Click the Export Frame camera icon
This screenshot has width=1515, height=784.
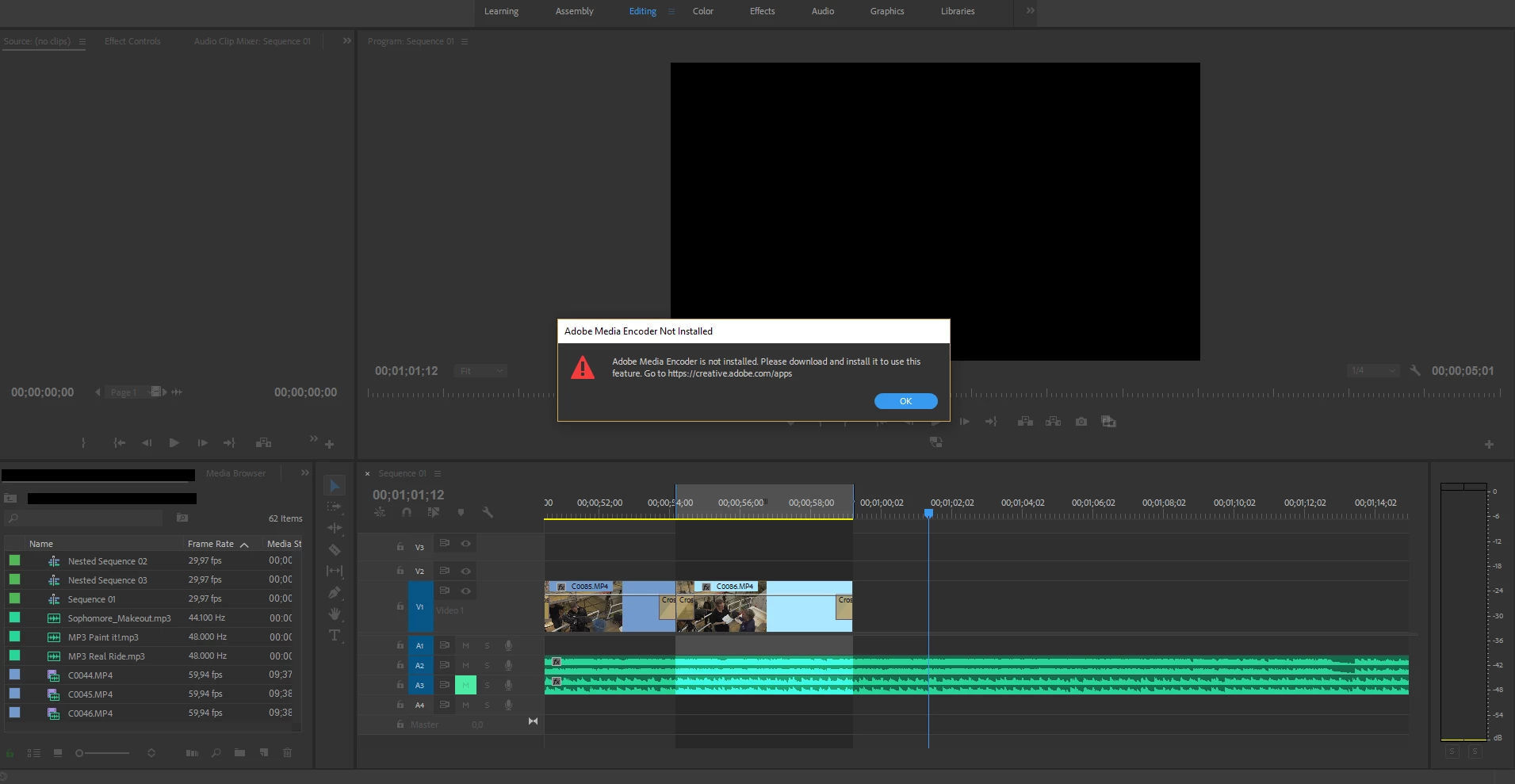pos(1081,422)
